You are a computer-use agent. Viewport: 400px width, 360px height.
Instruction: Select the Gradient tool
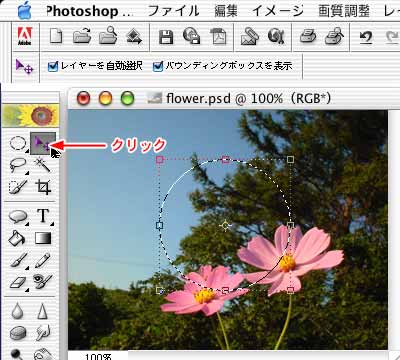pyautogui.click(x=43, y=238)
